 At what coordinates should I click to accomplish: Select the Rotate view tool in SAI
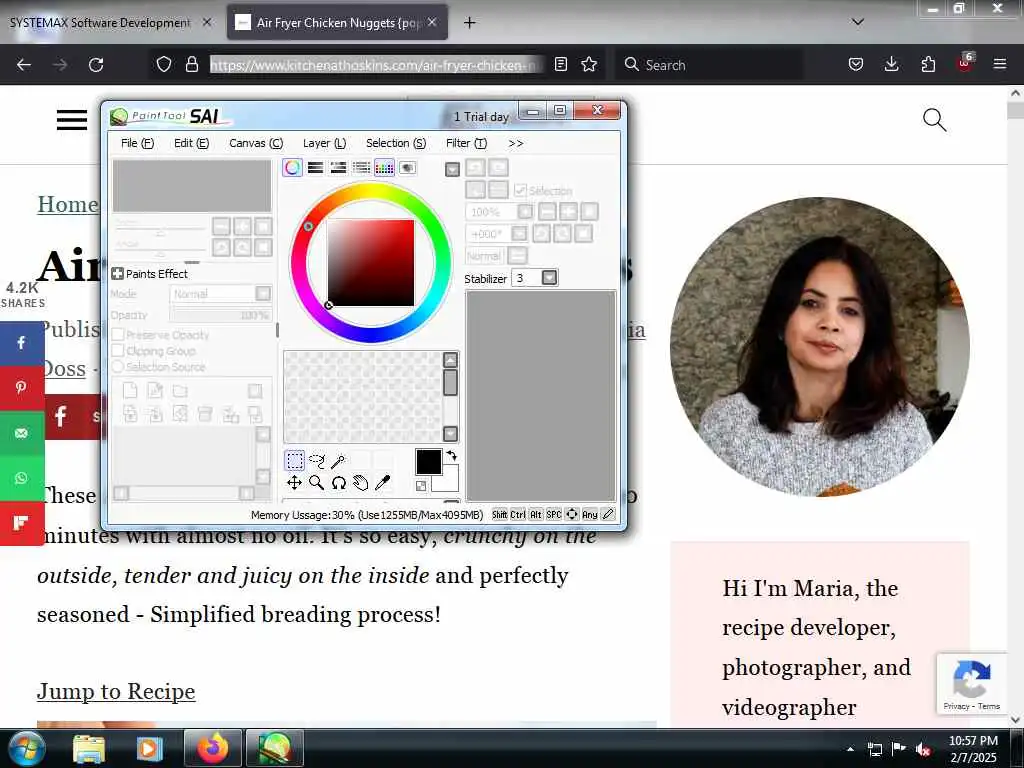click(x=338, y=483)
